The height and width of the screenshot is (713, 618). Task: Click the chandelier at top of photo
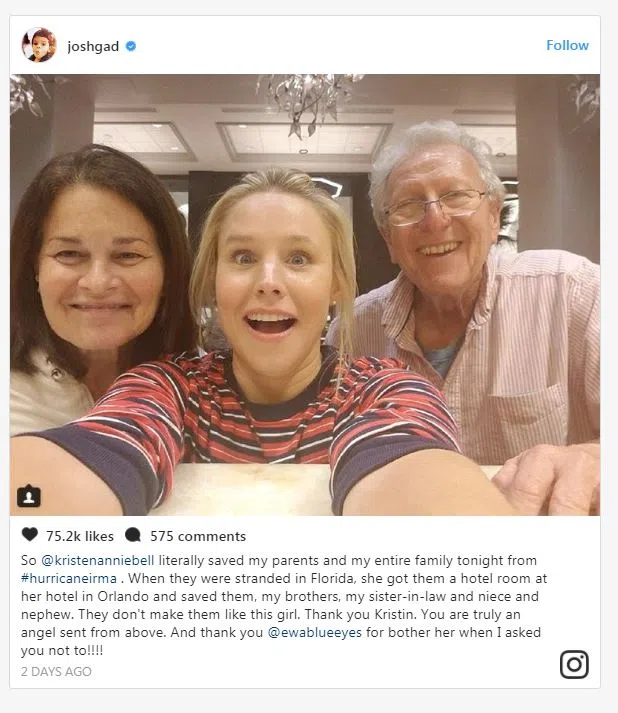[x=309, y=104]
